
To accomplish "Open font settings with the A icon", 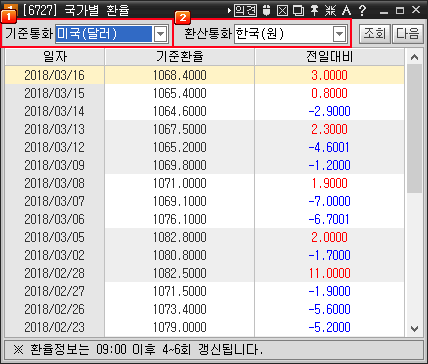I will 346,10.
